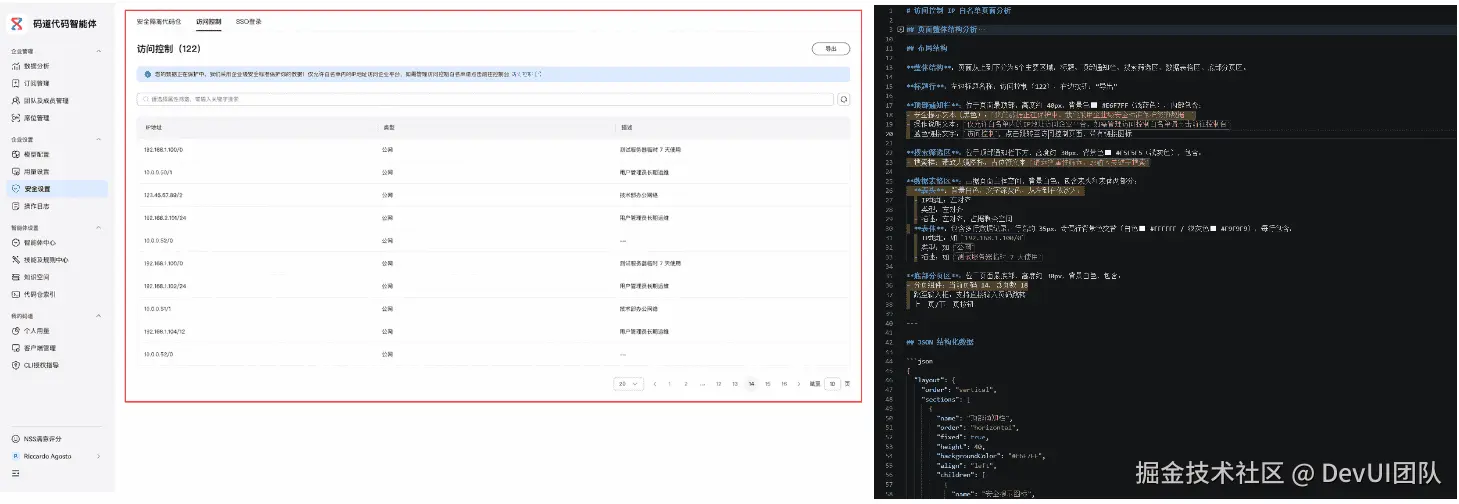Switch to the 访问控制 tab
1459x504 pixels.
click(x=208, y=20)
